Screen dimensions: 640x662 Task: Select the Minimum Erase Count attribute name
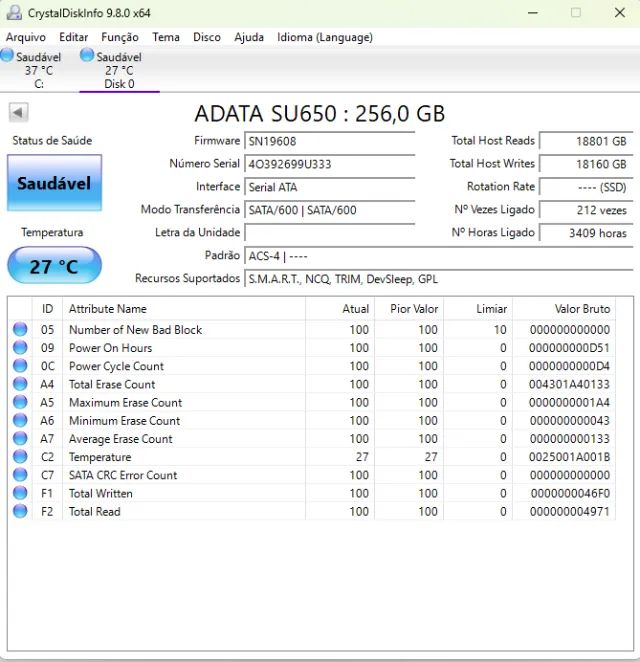(125, 420)
